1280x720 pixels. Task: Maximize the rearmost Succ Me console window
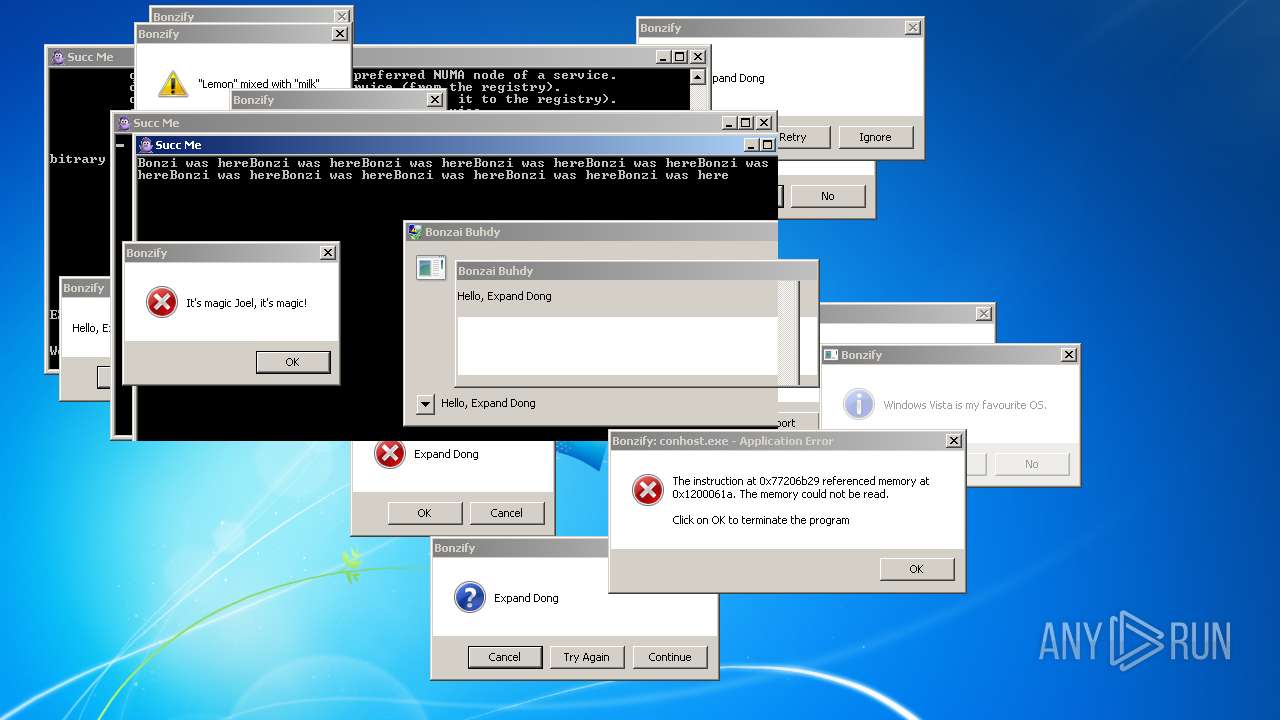tap(680, 57)
